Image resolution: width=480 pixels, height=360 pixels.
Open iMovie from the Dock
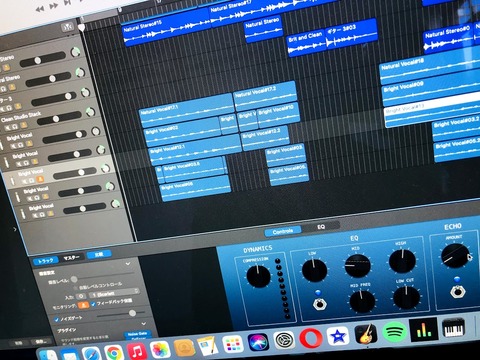[338, 336]
